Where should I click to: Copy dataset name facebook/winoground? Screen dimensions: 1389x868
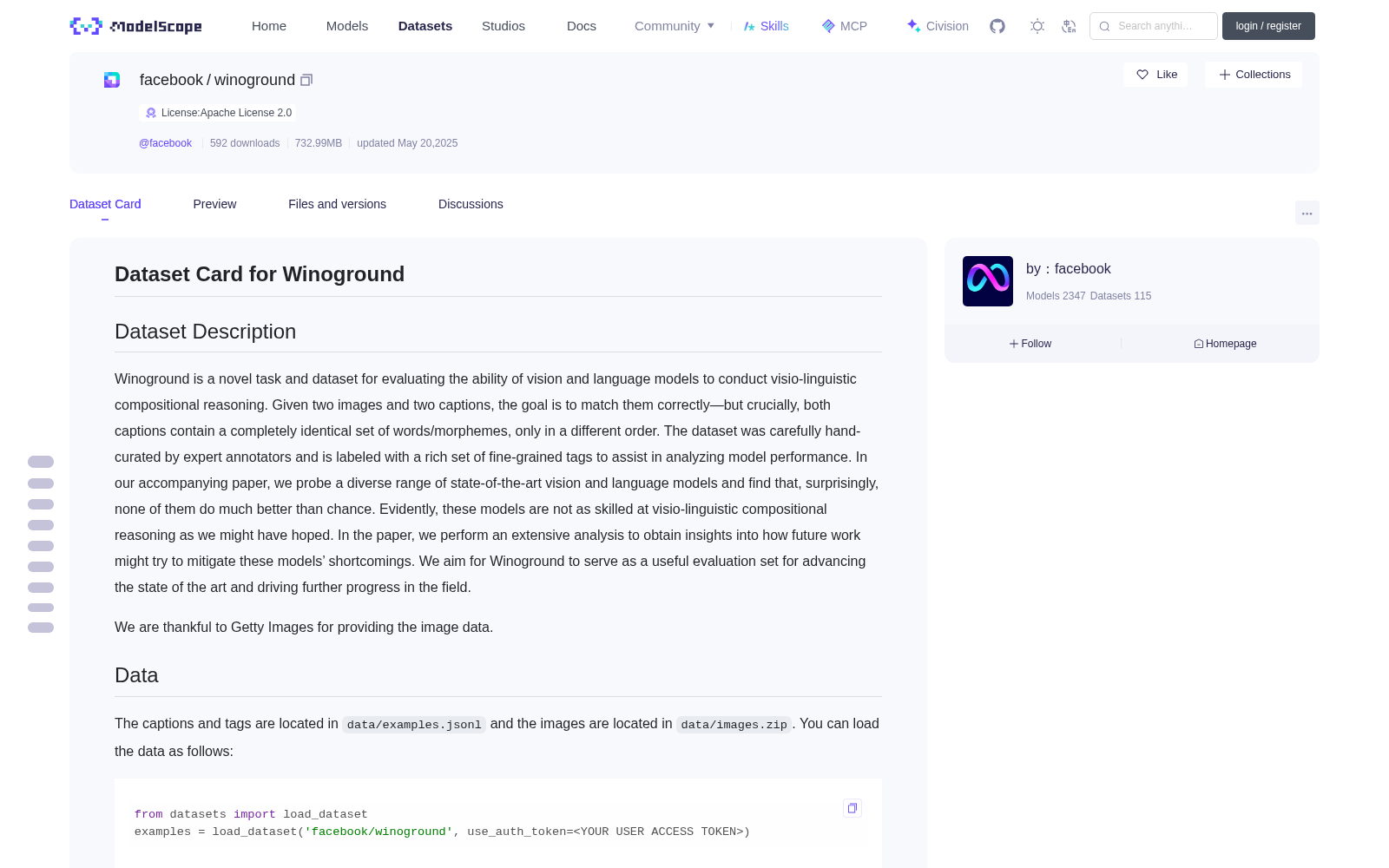click(306, 80)
